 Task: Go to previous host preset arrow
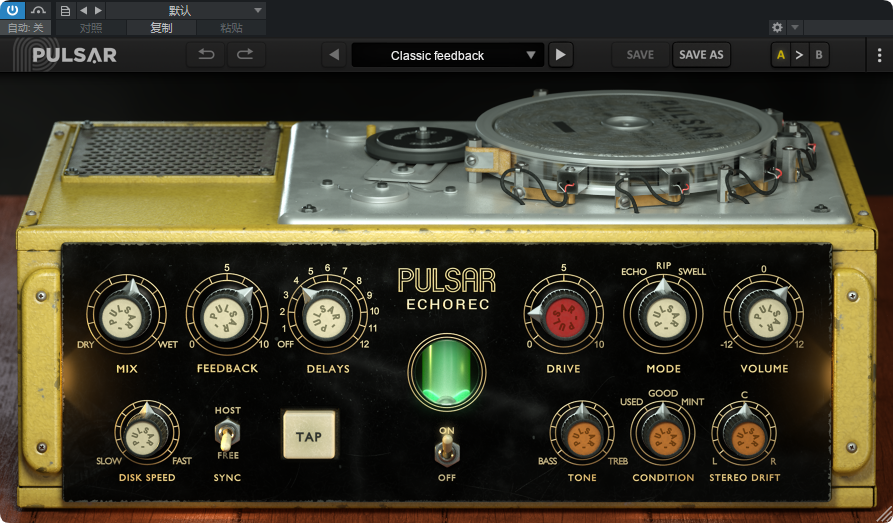[x=84, y=10]
